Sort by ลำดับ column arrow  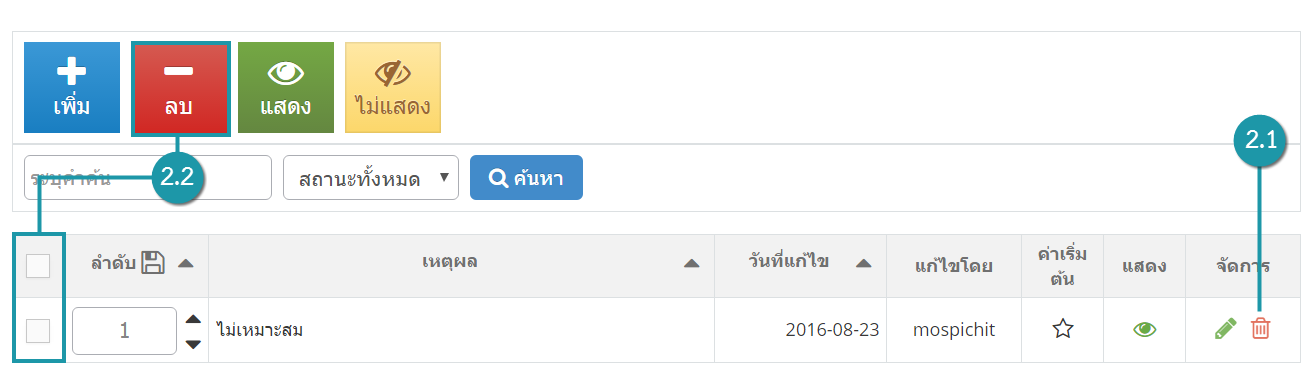coord(186,264)
